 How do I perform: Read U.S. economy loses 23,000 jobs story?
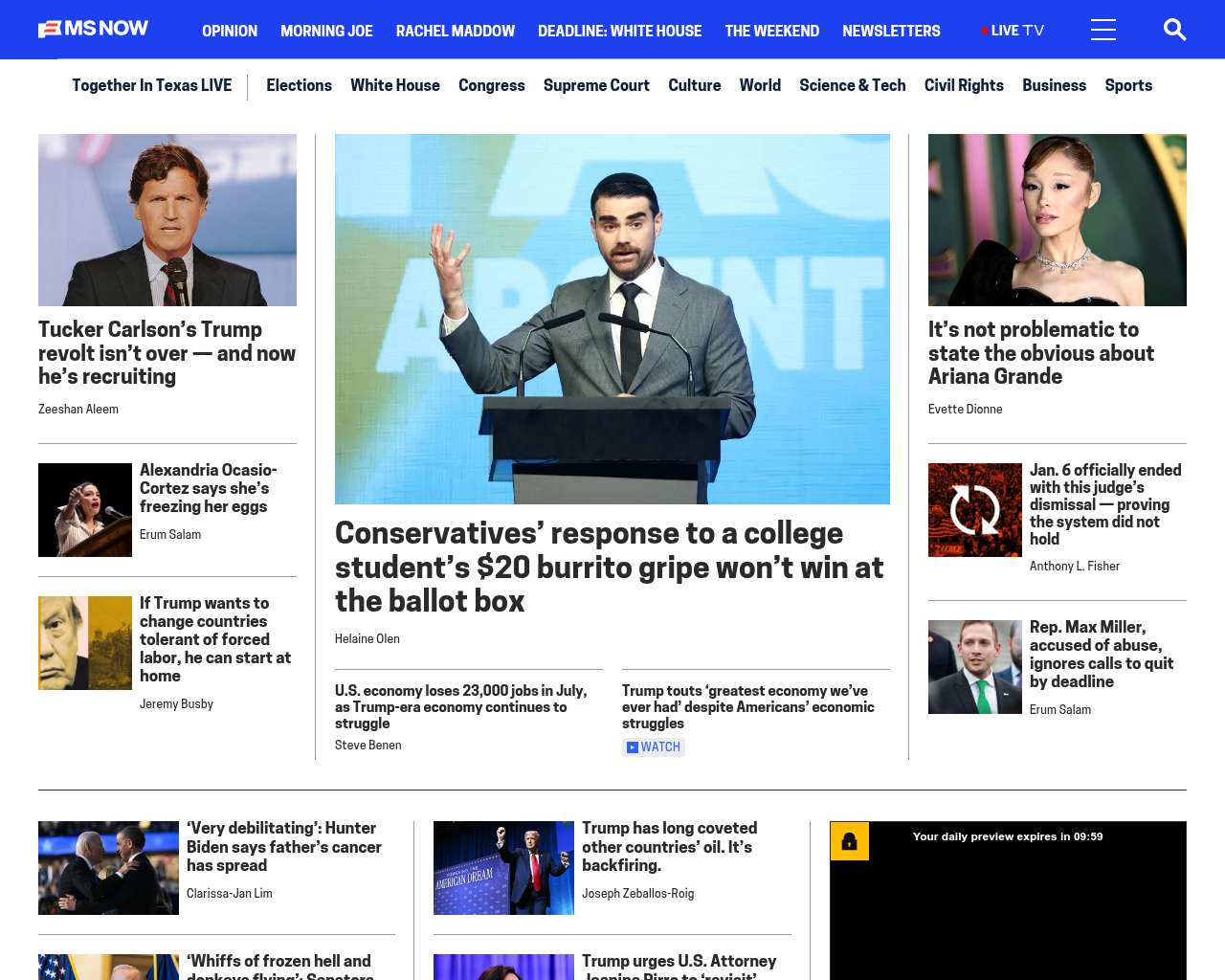(x=461, y=707)
